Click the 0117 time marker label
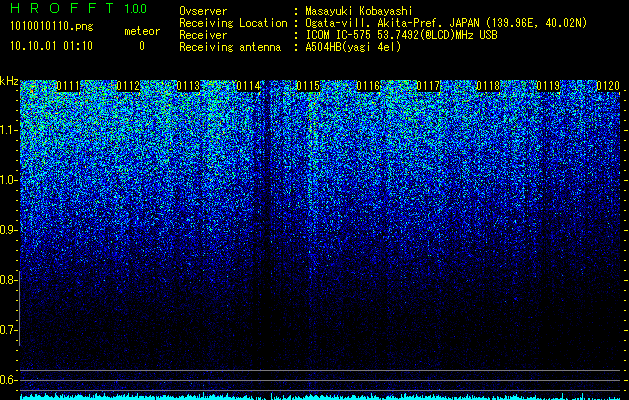The height and width of the screenshot is (400, 629). [428, 86]
